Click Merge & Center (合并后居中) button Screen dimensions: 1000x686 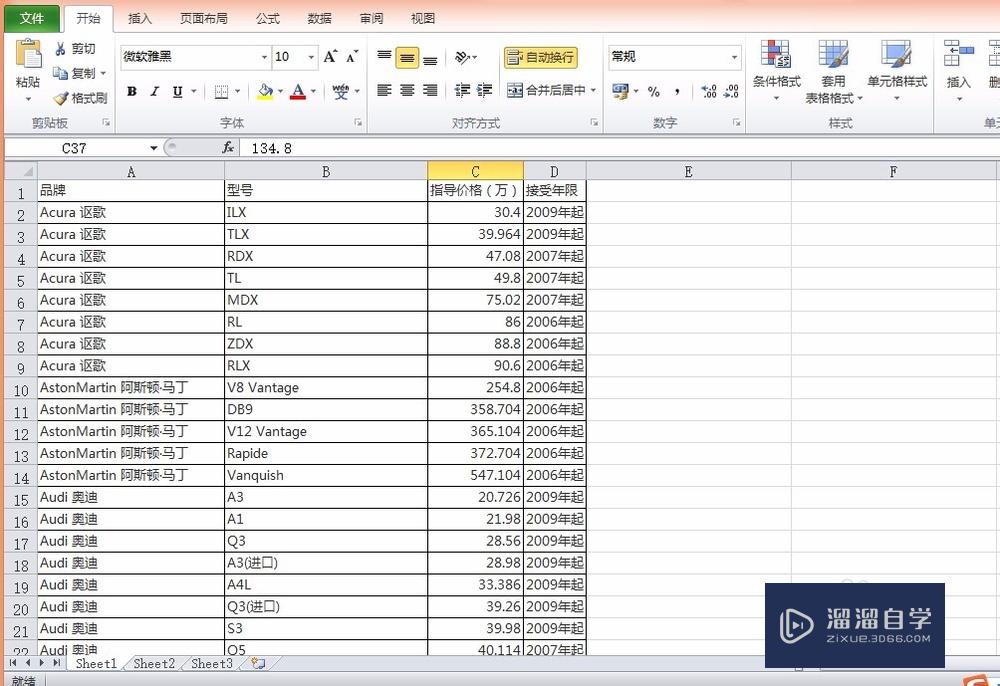click(547, 91)
